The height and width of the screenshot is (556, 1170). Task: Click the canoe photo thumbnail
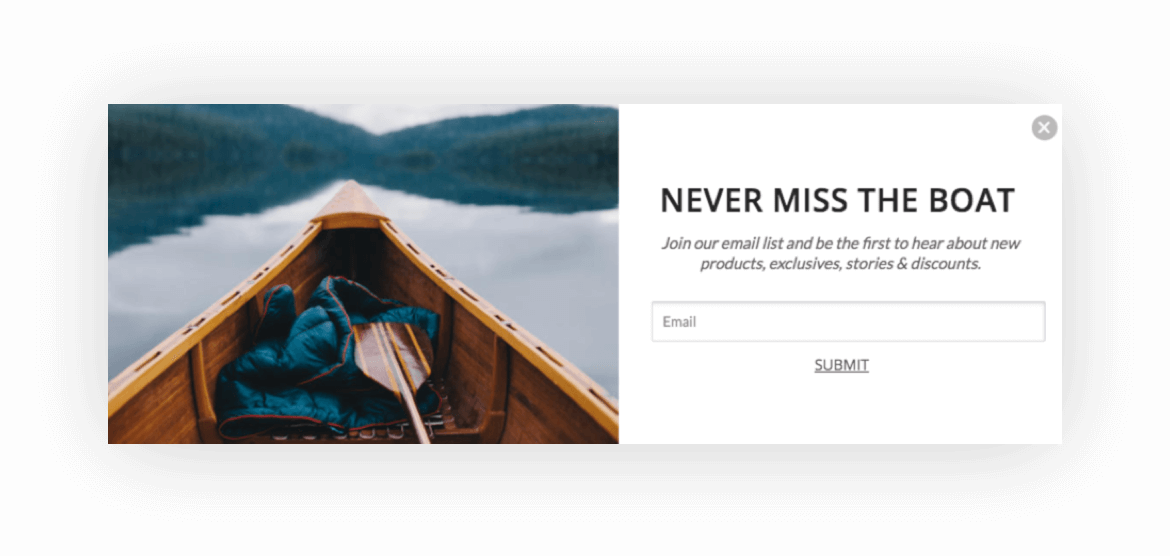point(363,274)
